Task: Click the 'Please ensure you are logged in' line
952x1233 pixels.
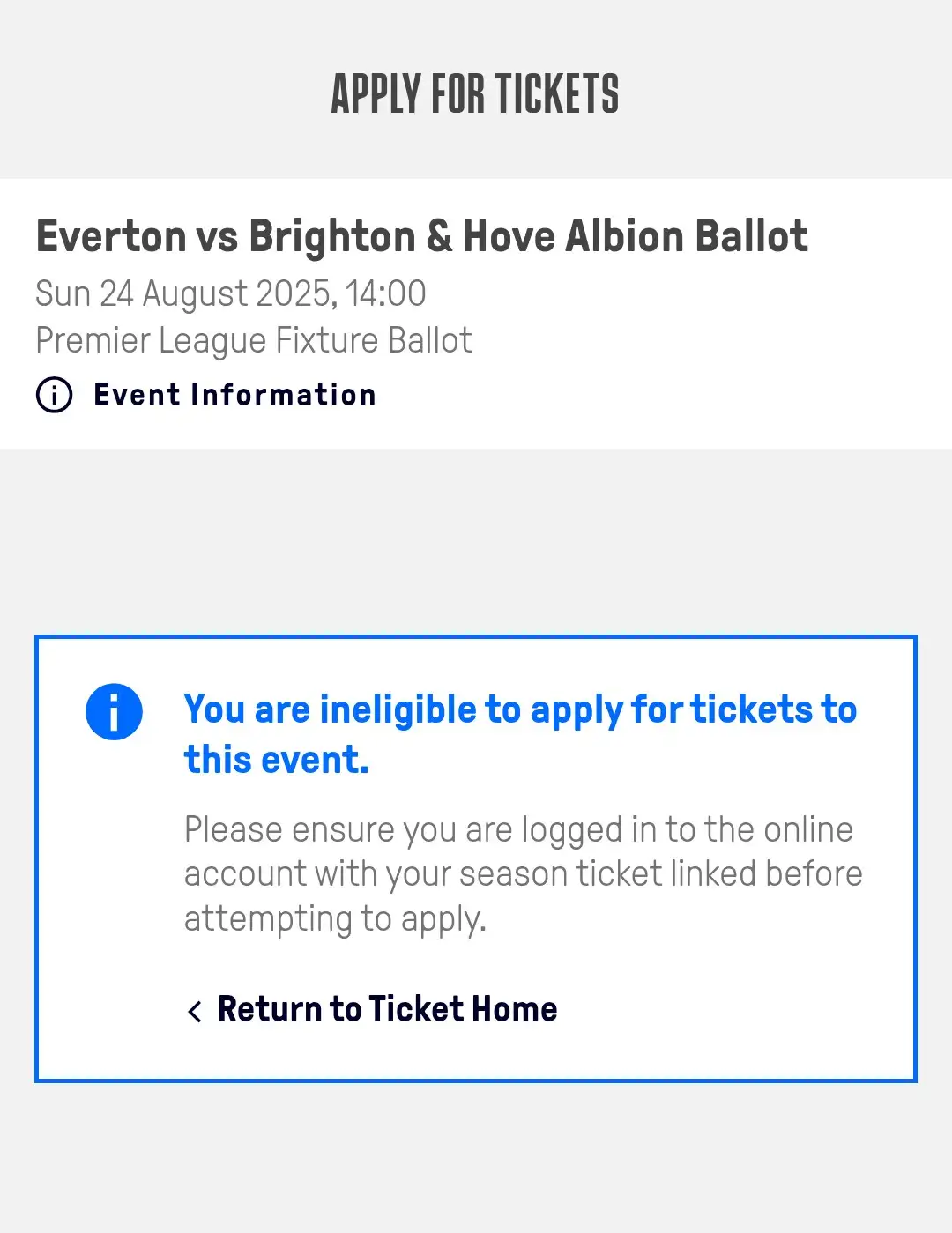Action: [518, 829]
